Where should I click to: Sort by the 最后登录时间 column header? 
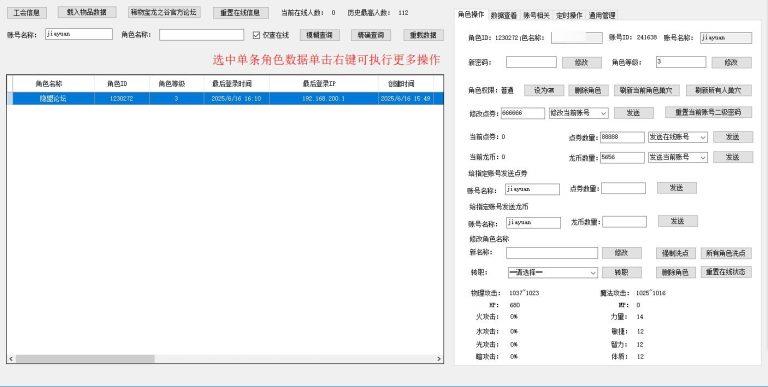pos(237,84)
